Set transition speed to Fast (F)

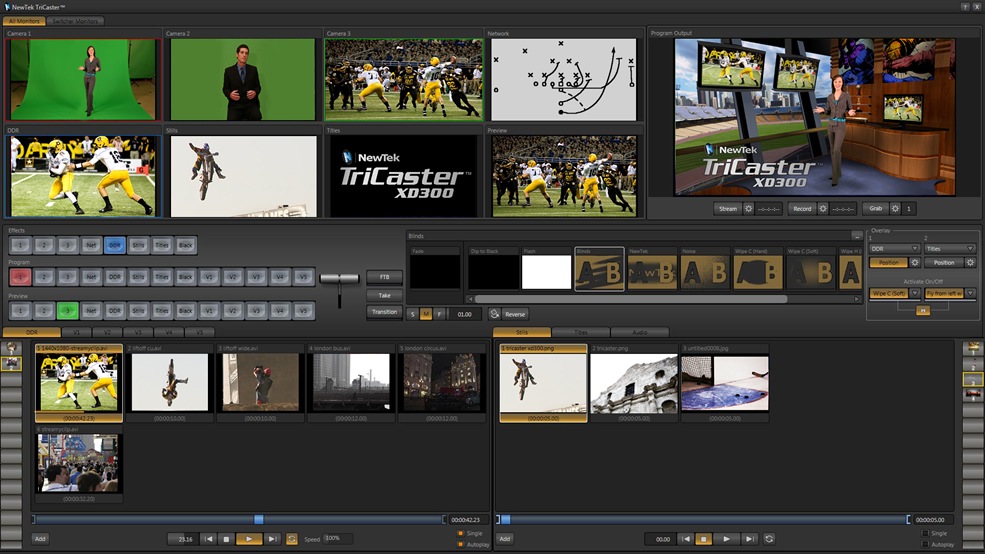[439, 314]
